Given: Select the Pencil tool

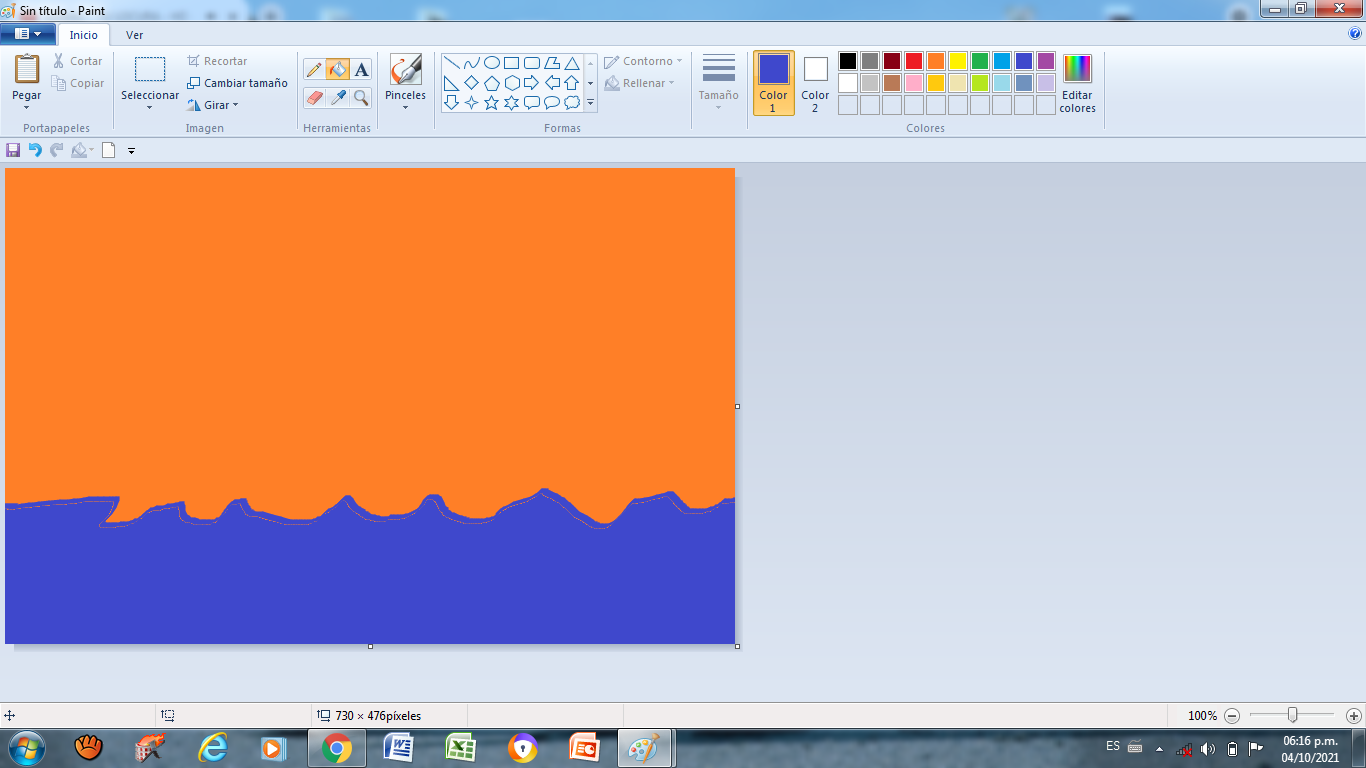Looking at the screenshot, I should [x=314, y=69].
